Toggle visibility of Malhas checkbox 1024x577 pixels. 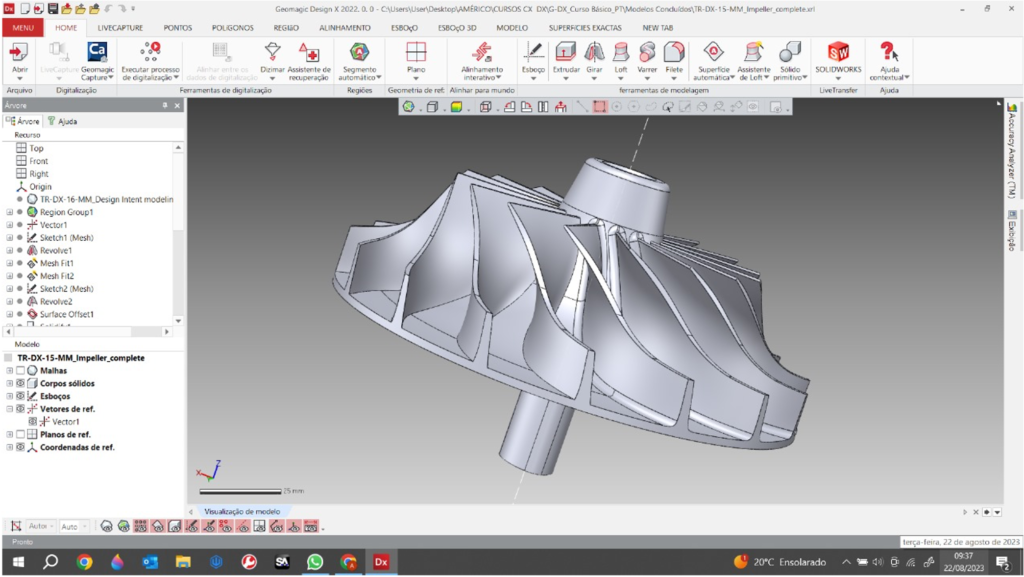point(20,370)
